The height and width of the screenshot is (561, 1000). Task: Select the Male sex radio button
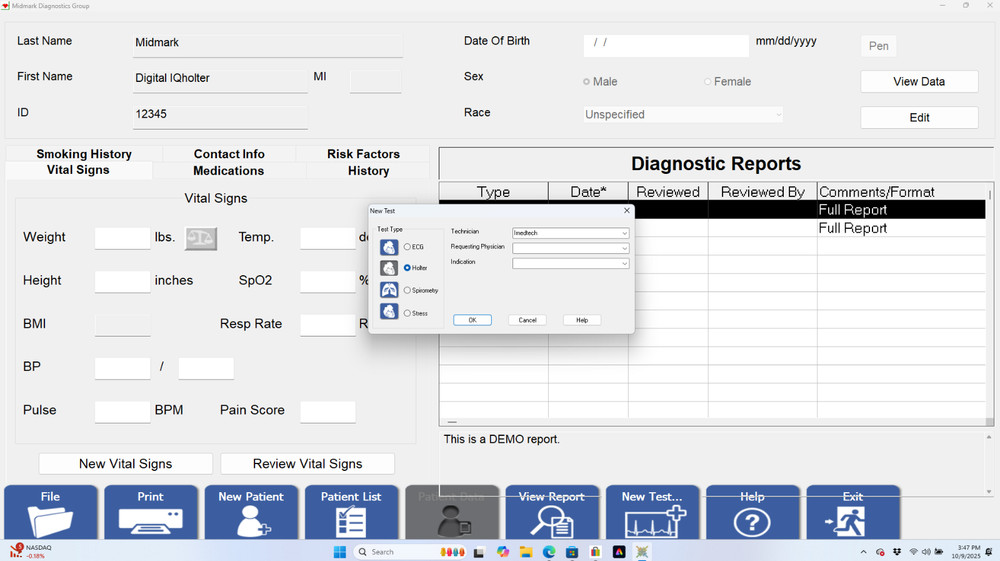[x=586, y=82]
